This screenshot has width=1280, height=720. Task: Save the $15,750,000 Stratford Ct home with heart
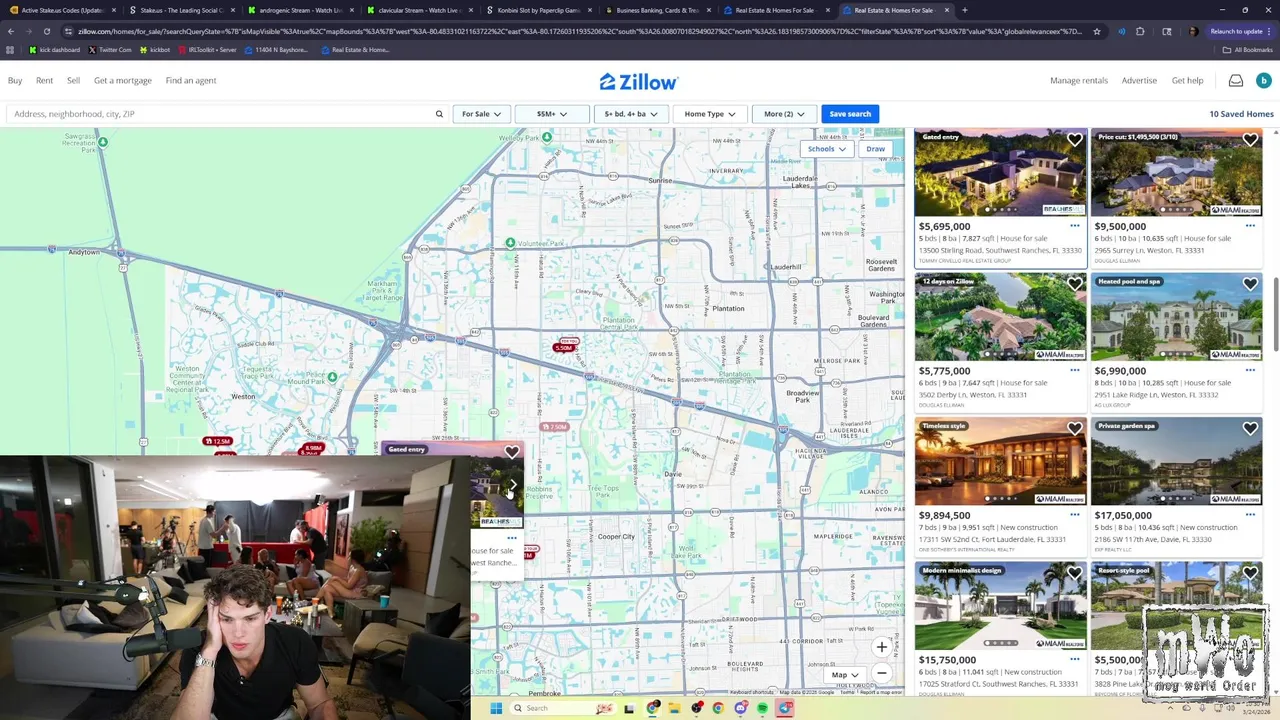tap(1074, 574)
